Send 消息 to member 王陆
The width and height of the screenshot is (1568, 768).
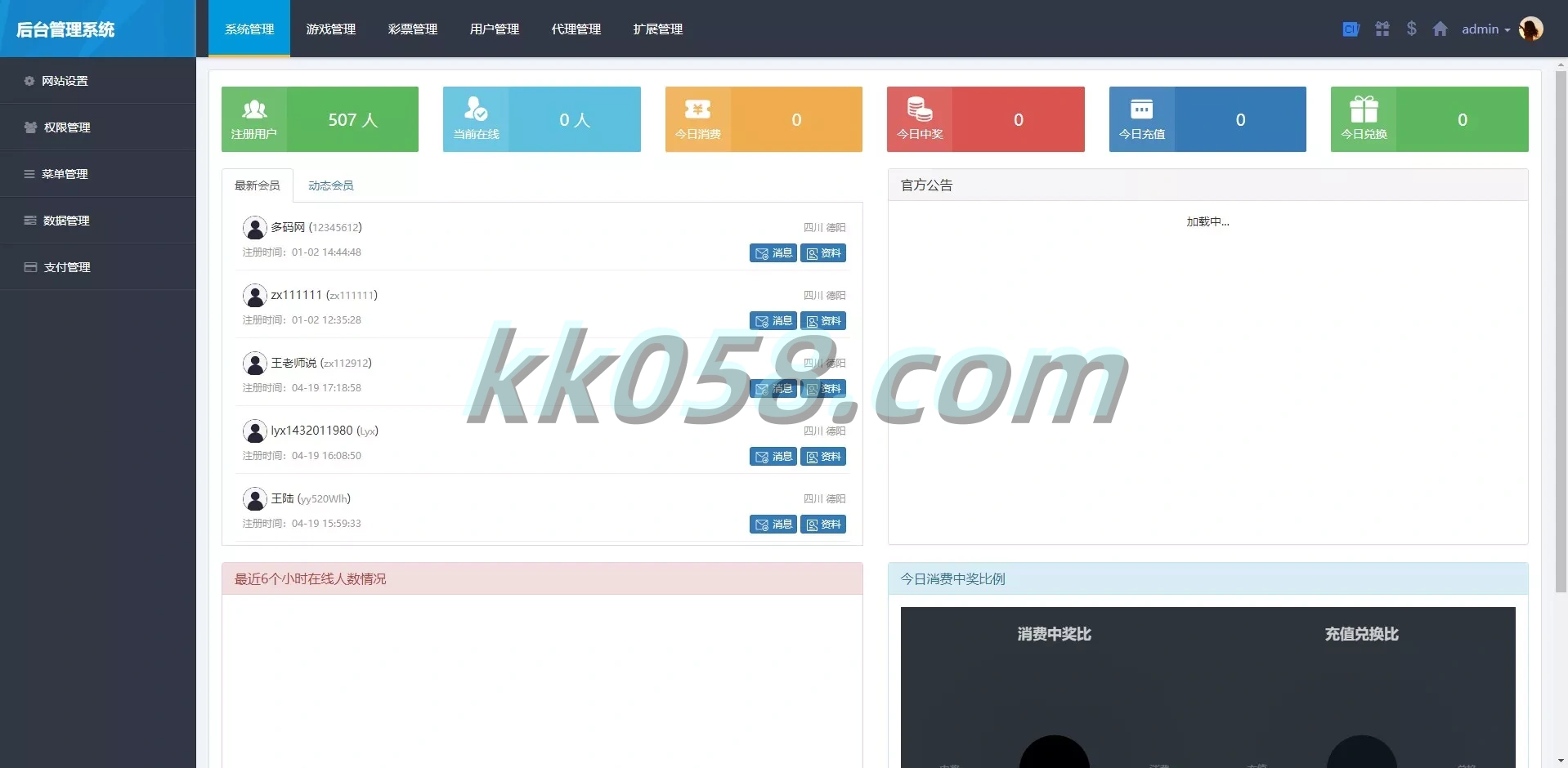773,525
